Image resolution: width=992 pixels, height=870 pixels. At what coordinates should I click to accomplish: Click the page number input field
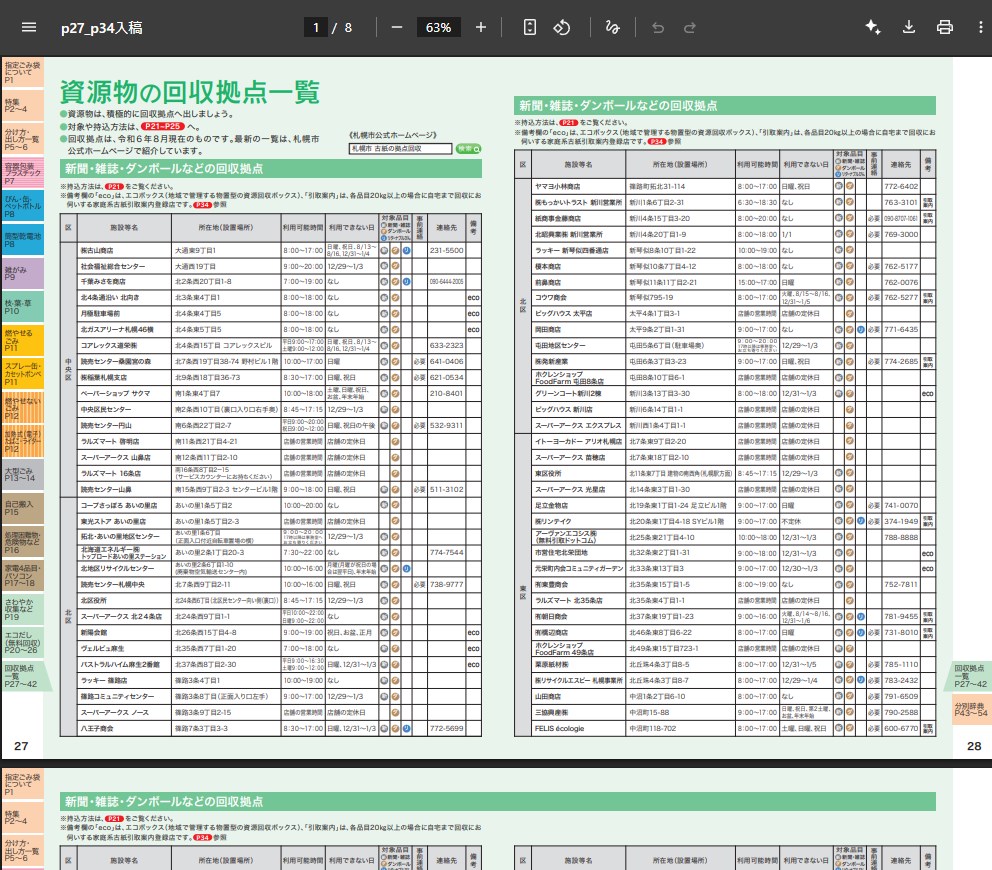(315, 27)
